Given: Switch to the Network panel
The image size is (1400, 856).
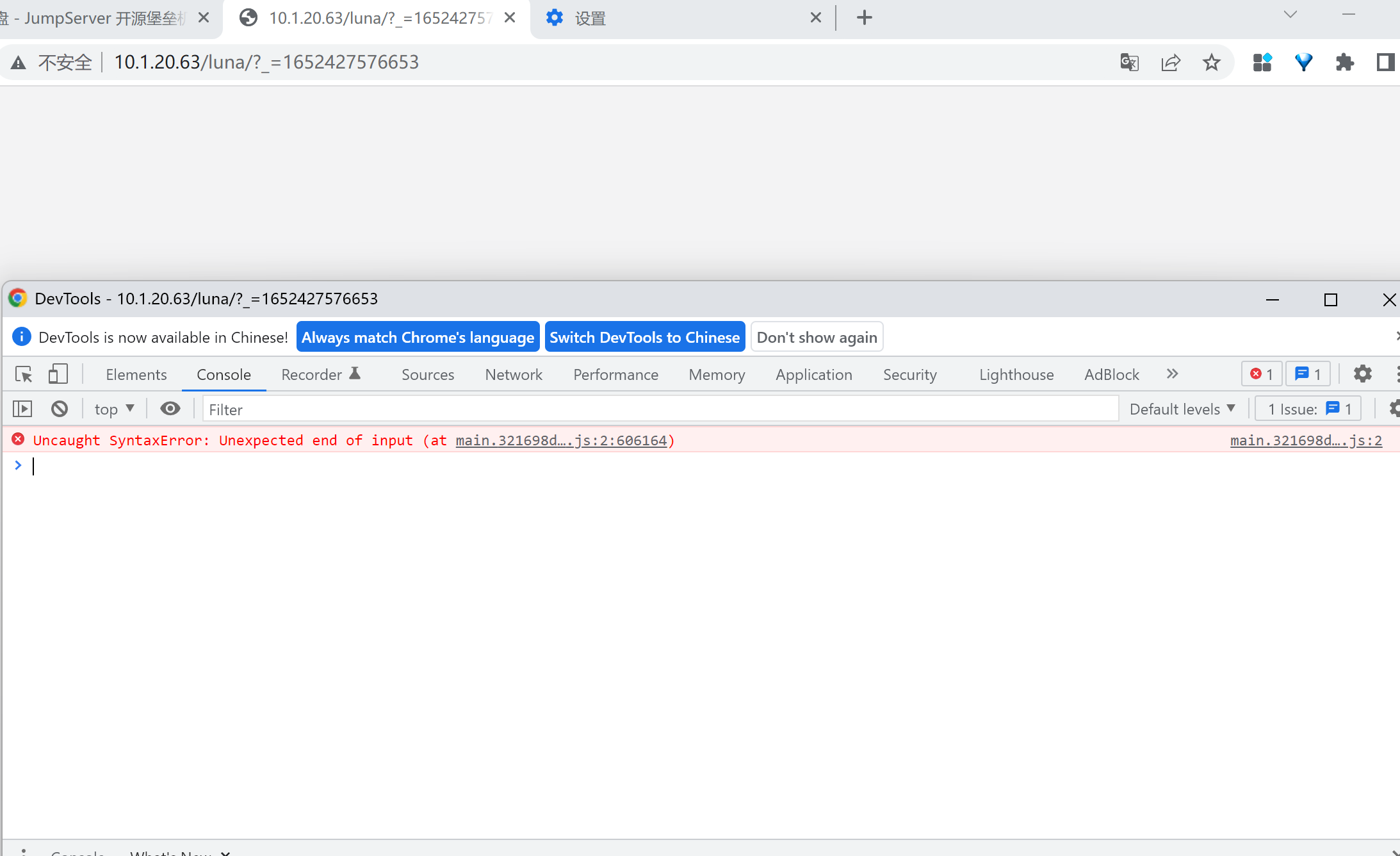Looking at the screenshot, I should pos(513,374).
